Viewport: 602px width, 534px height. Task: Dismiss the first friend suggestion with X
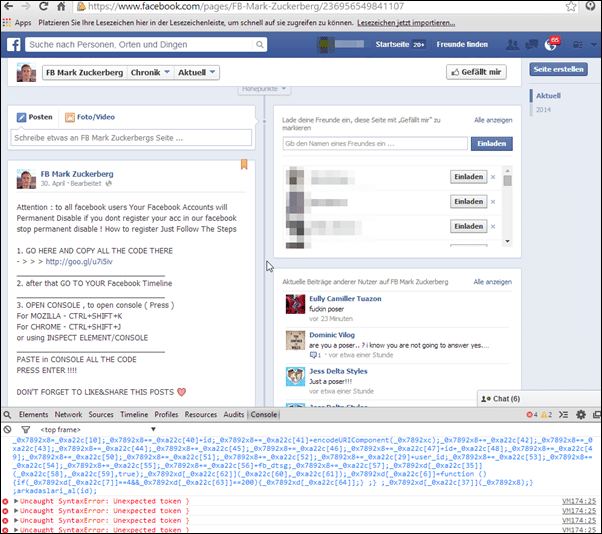tap(493, 177)
